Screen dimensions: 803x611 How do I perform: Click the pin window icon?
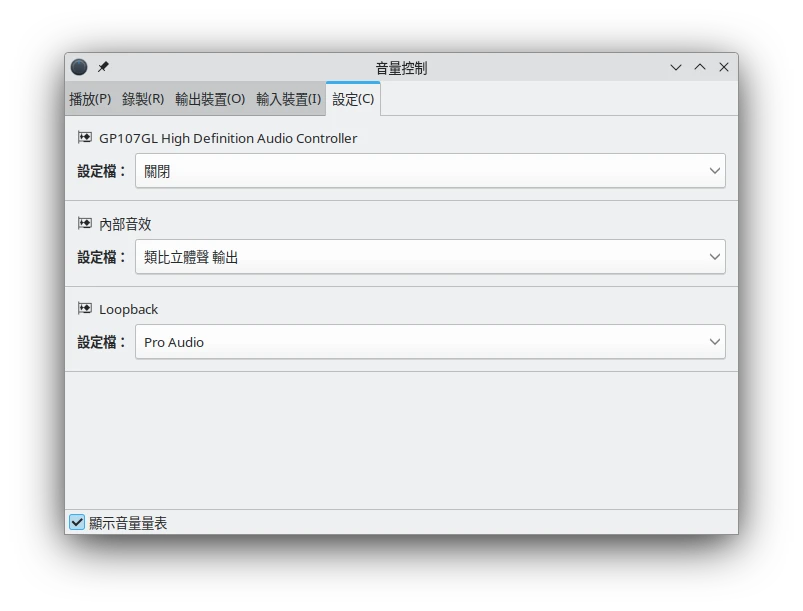[103, 67]
